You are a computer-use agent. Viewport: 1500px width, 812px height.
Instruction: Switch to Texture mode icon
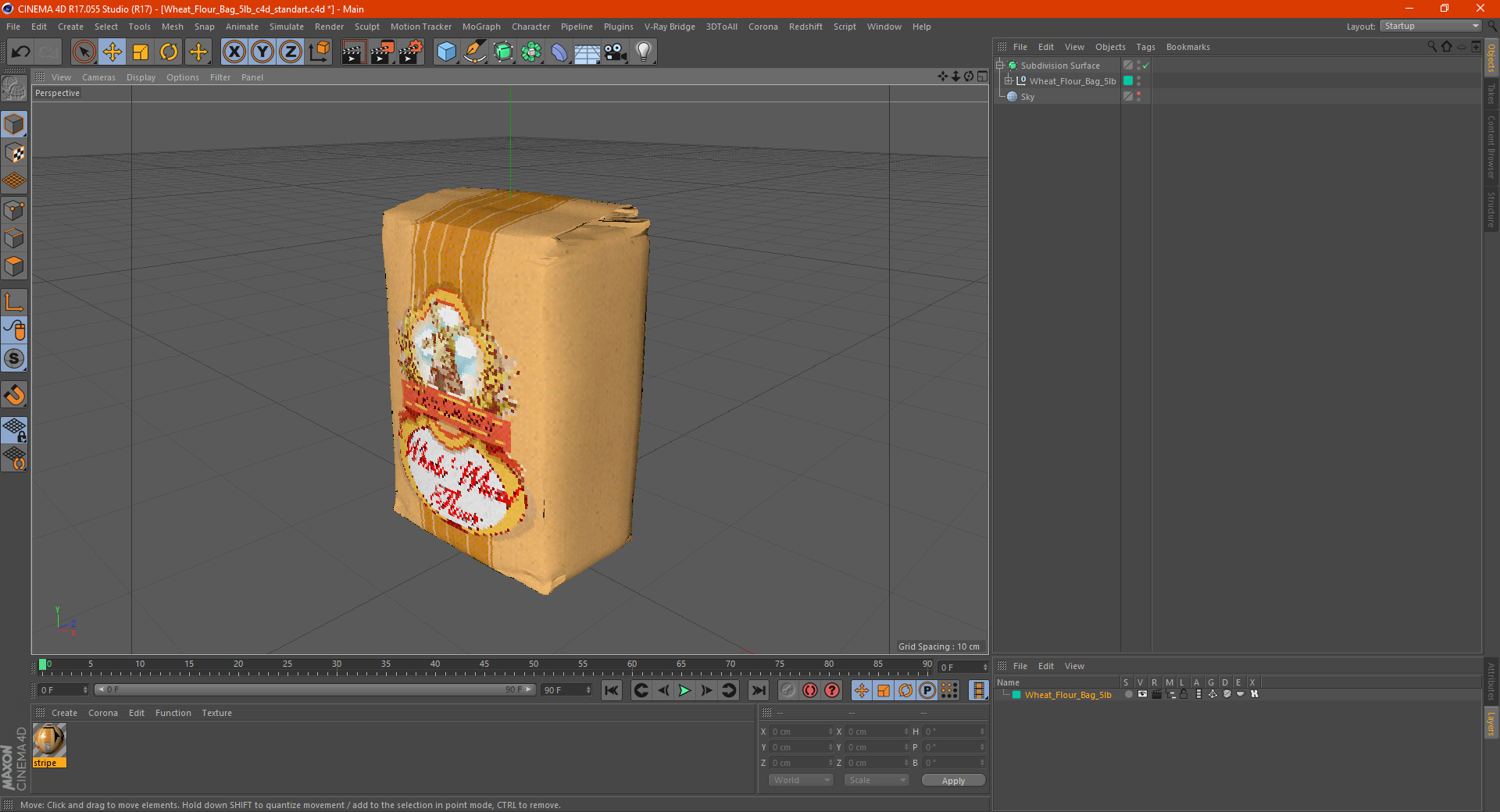point(14,153)
